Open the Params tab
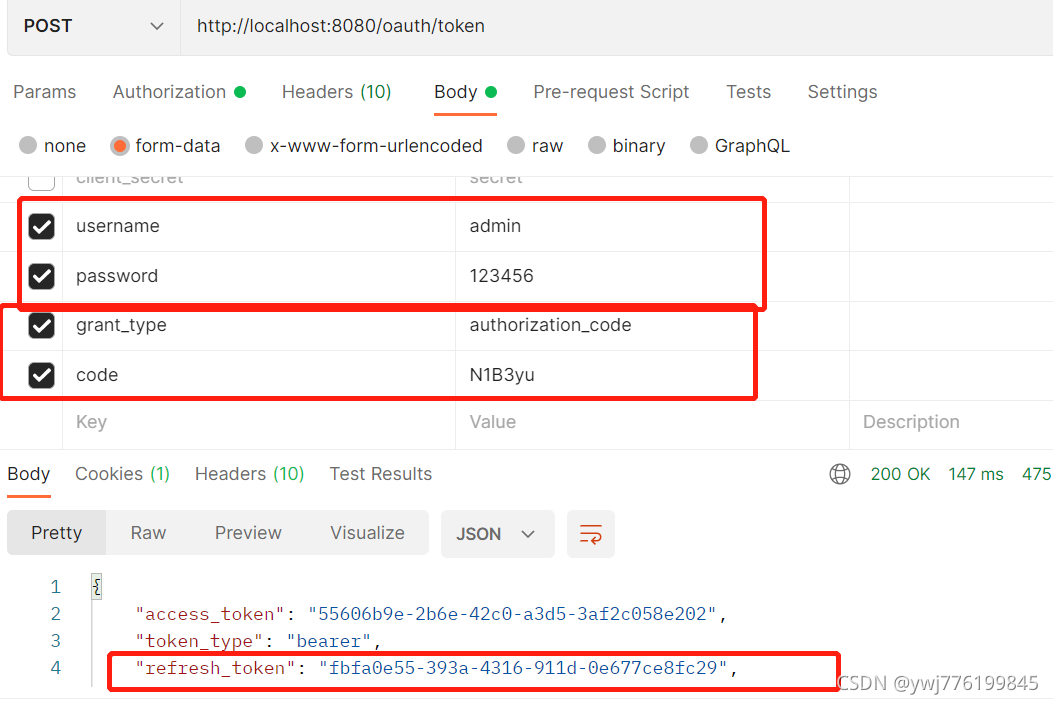Viewport: 1053px width, 704px height. coord(45,92)
